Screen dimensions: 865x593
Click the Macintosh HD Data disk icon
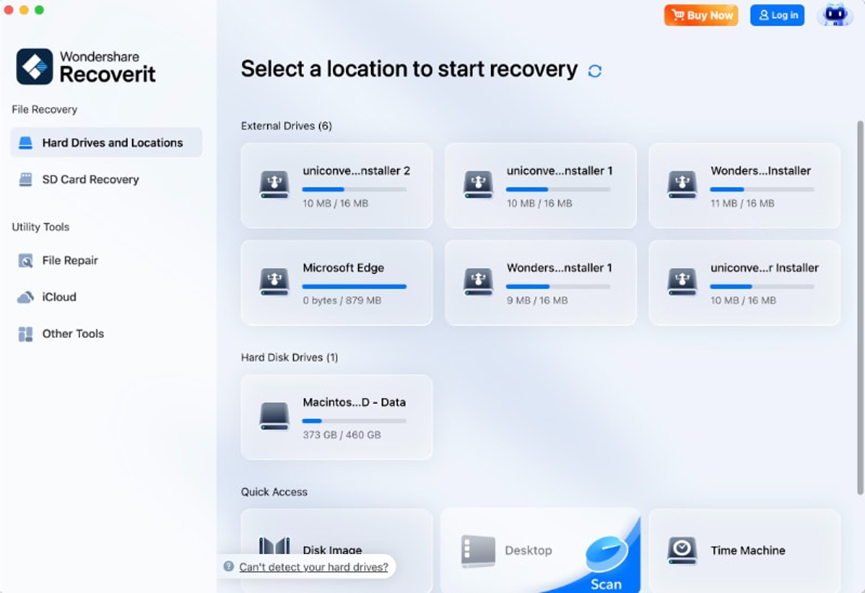[274, 416]
